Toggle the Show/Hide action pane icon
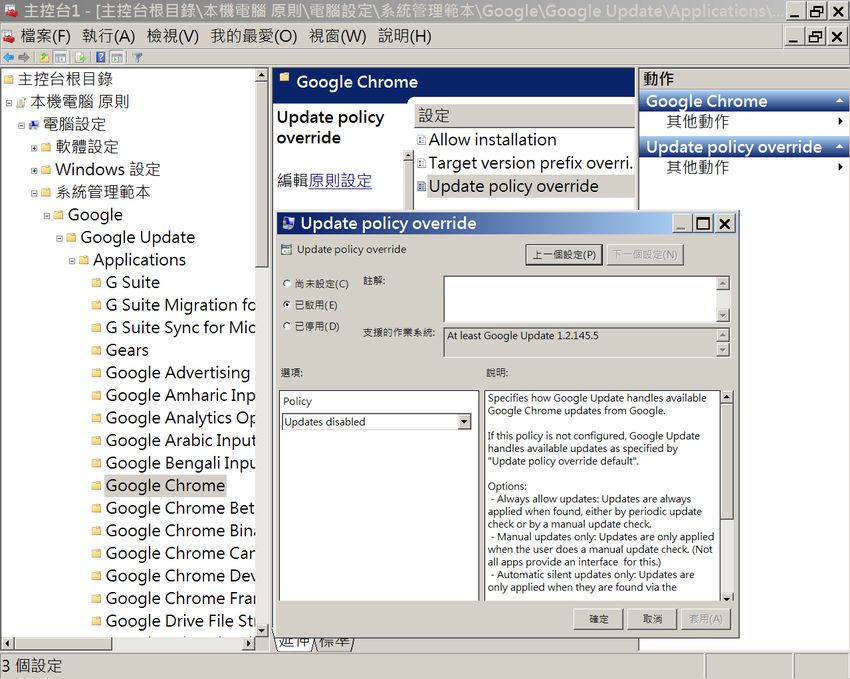Image resolution: width=850 pixels, height=679 pixels. [x=117, y=57]
